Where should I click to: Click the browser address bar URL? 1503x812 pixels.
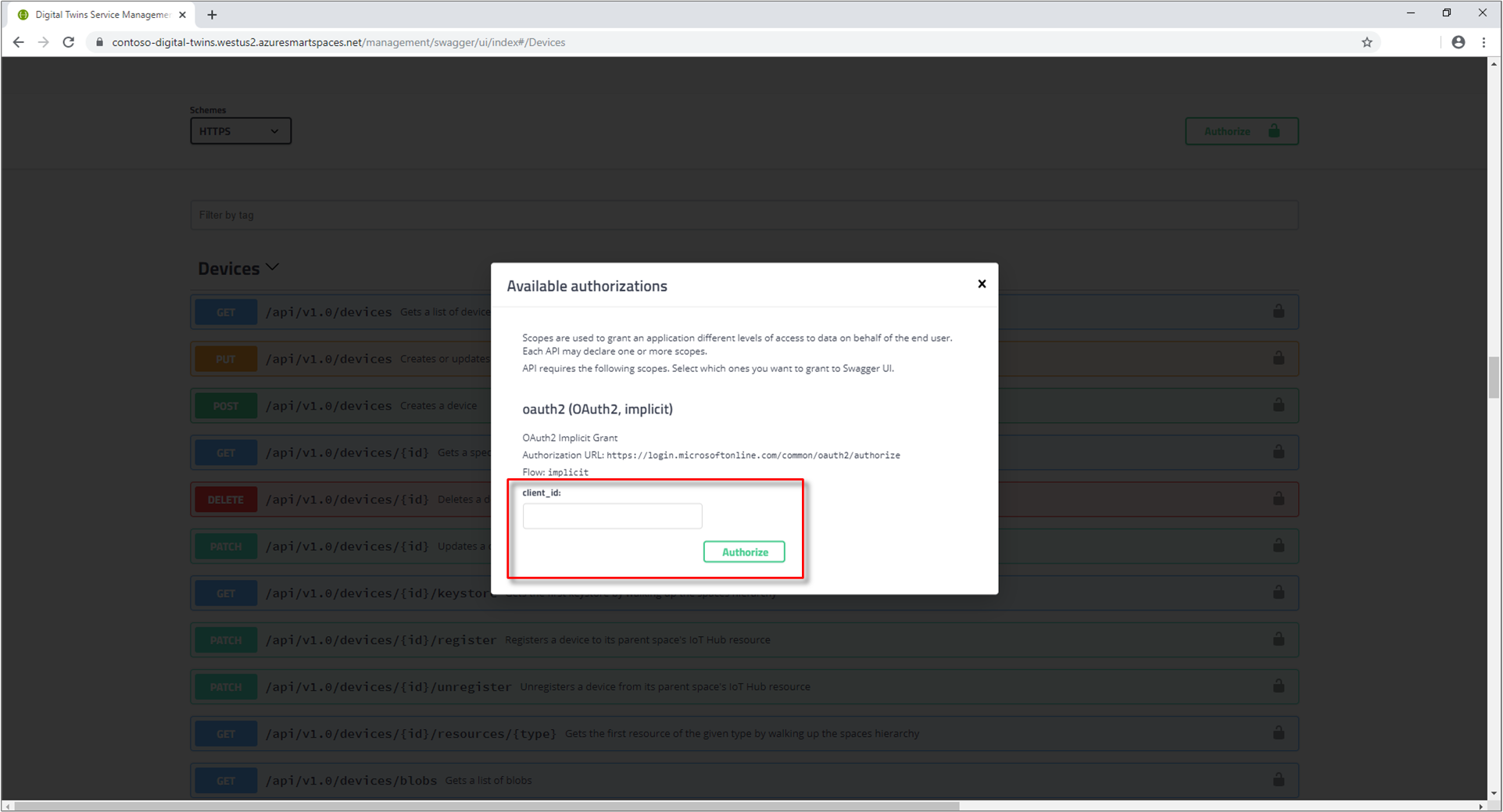point(338,42)
